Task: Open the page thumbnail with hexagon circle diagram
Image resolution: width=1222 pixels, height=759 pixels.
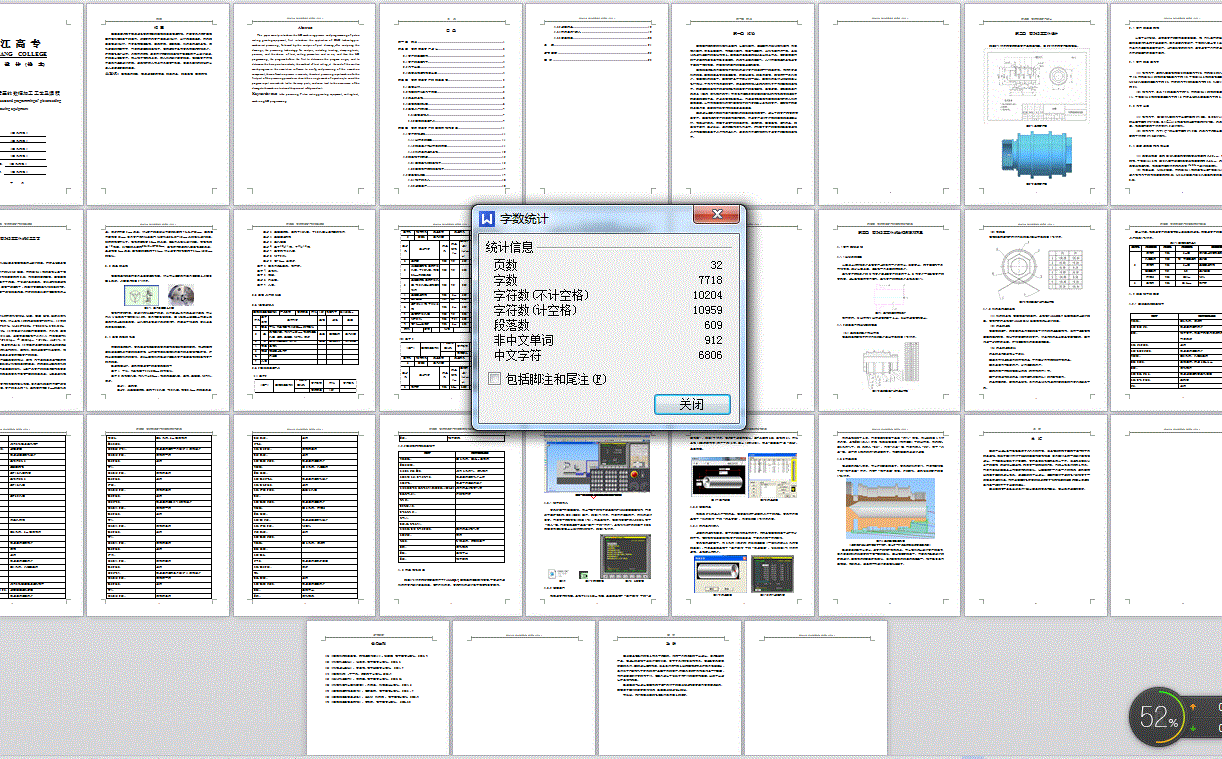Action: coord(1036,310)
